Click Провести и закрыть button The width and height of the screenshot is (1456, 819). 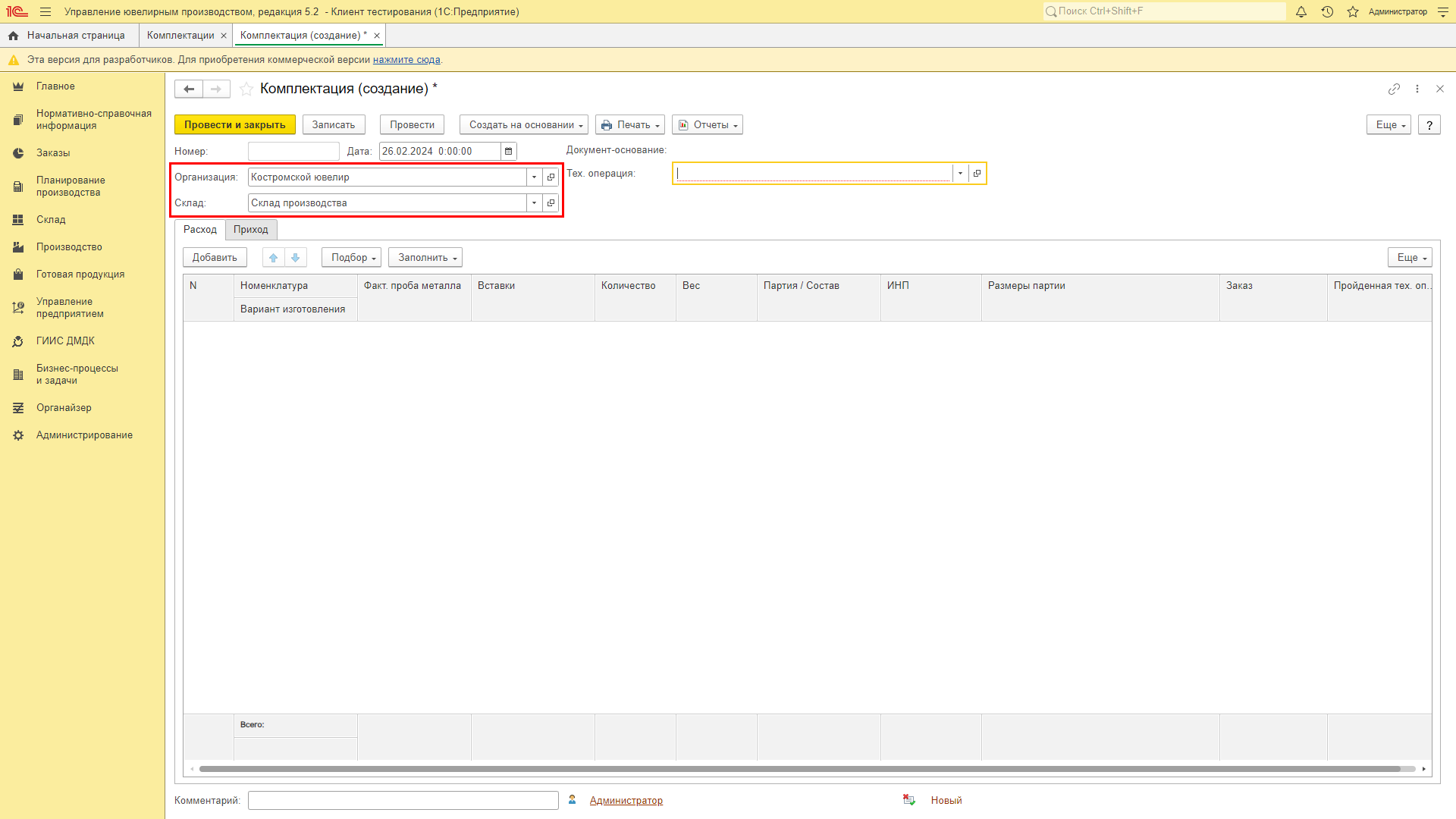pos(235,125)
